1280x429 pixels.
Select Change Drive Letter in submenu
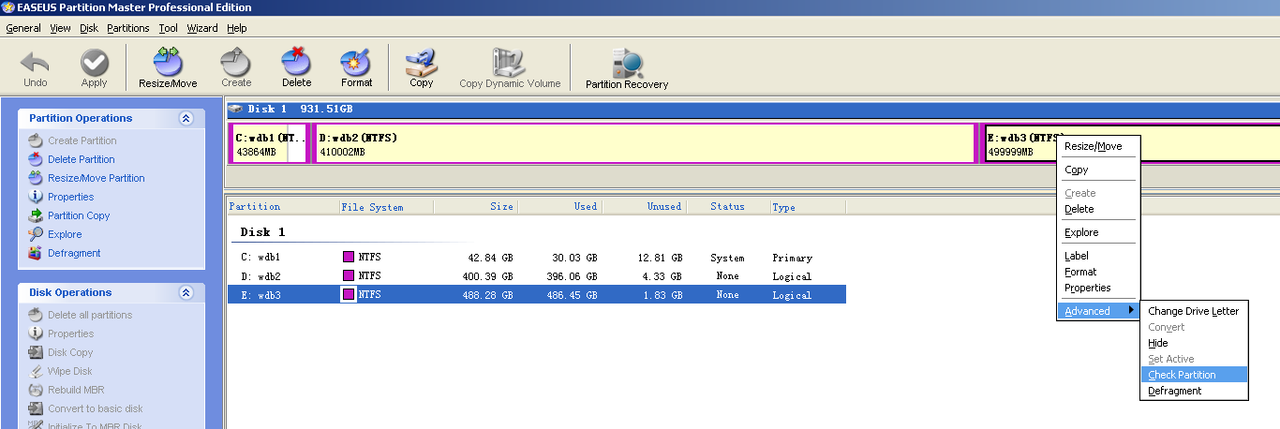[x=1194, y=311]
